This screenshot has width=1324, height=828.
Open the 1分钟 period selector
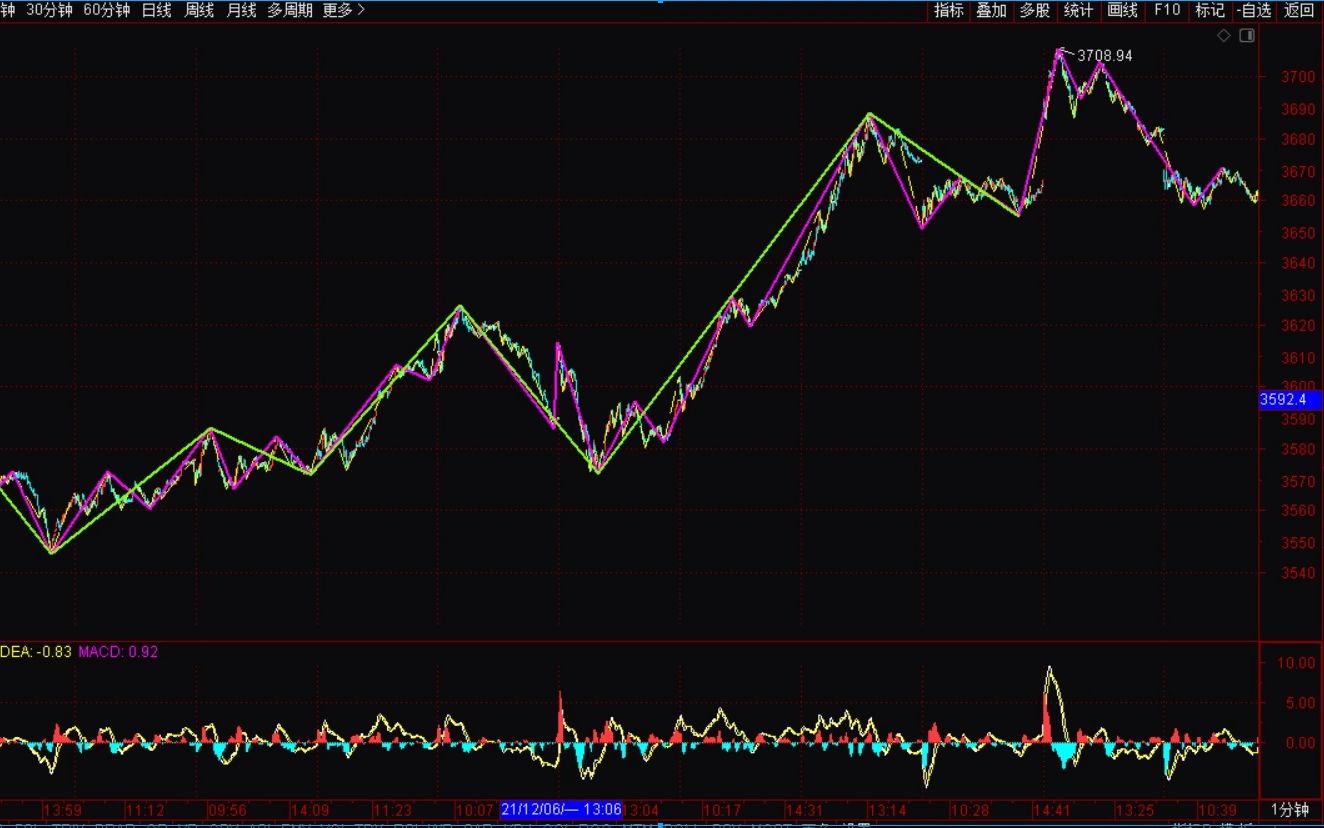click(x=1290, y=809)
